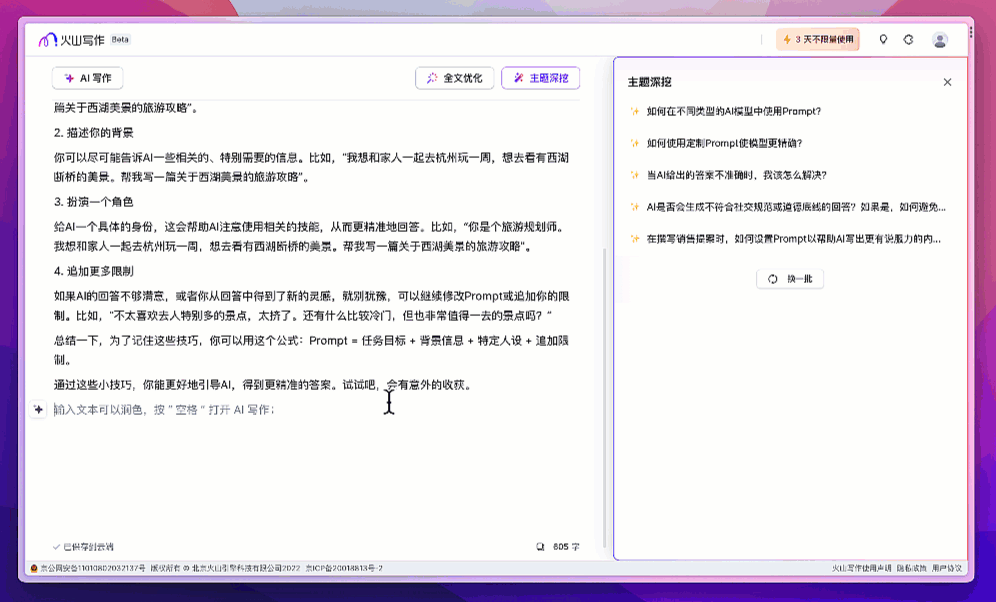Click the 全文优化 button
The width and height of the screenshot is (996, 602).
click(x=455, y=78)
